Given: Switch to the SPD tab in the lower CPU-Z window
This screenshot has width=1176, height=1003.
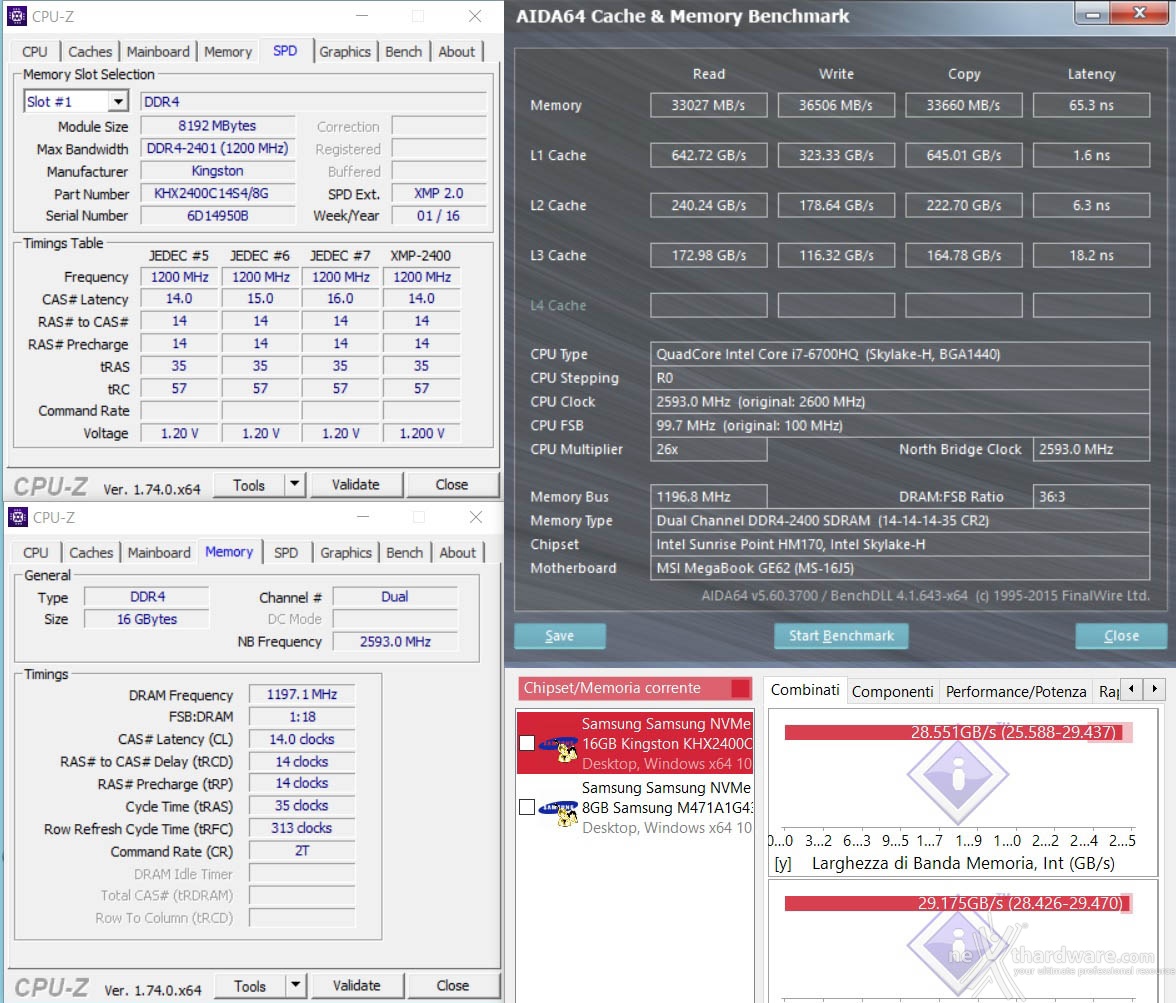Looking at the screenshot, I should coord(286,553).
